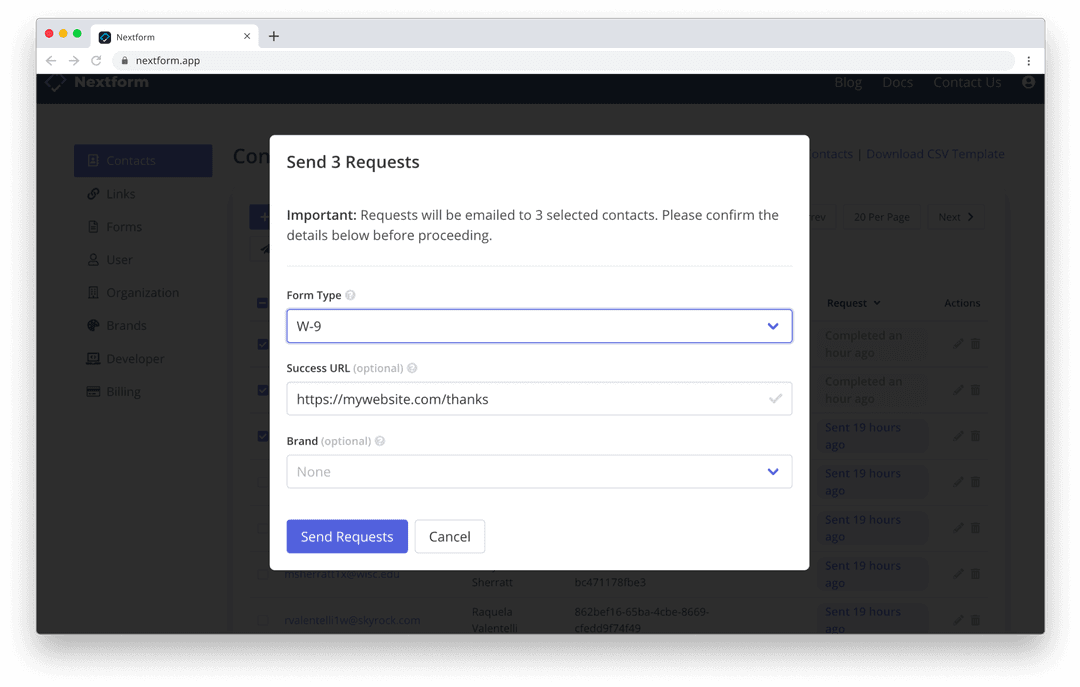This screenshot has width=1080, height=687.
Task: Click the Brands palette icon
Action: click(95, 325)
